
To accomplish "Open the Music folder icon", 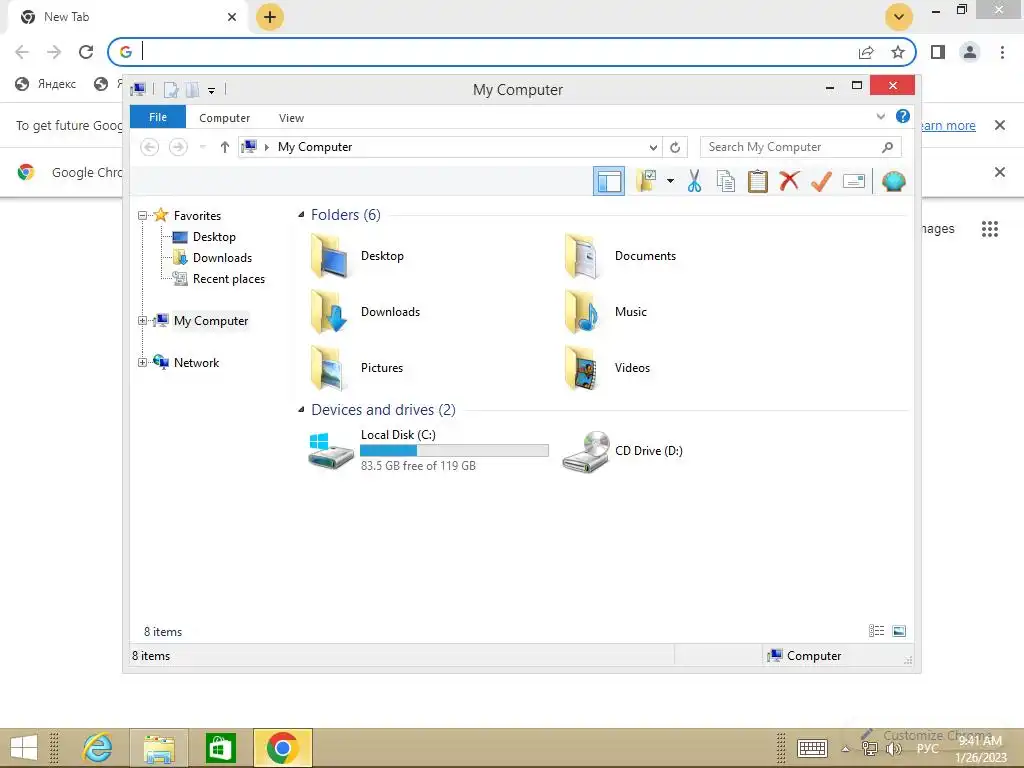I will coord(582,312).
